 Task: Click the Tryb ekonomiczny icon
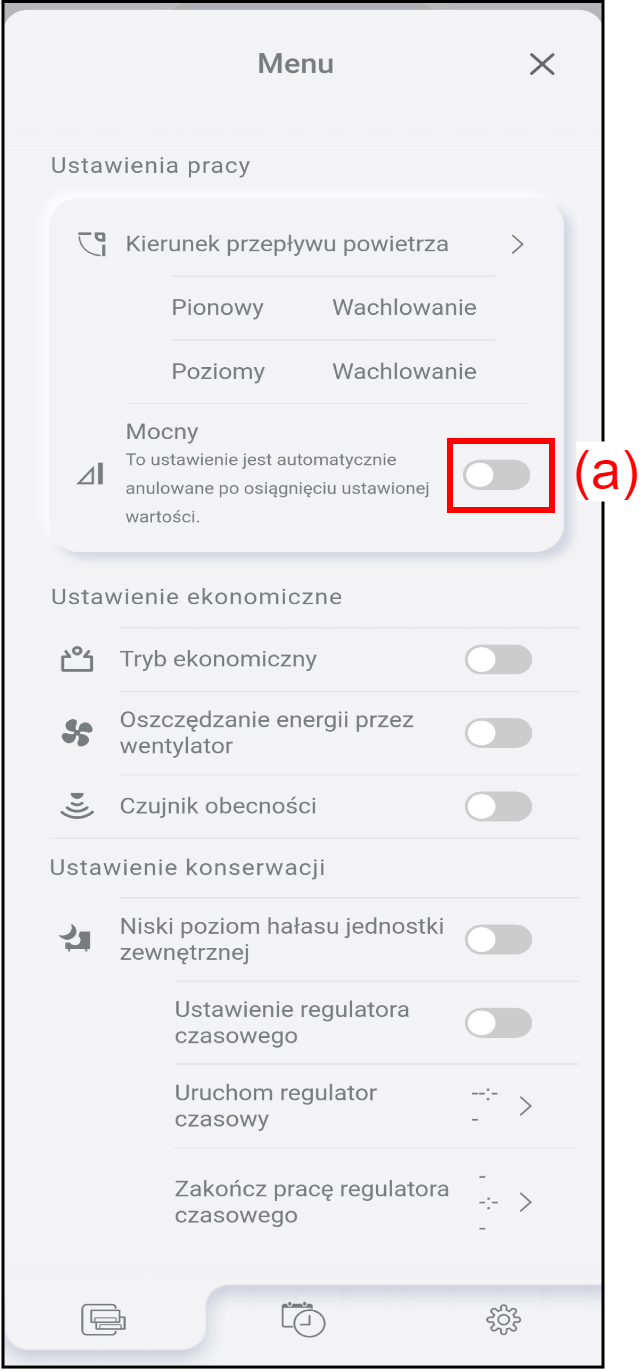point(77,659)
